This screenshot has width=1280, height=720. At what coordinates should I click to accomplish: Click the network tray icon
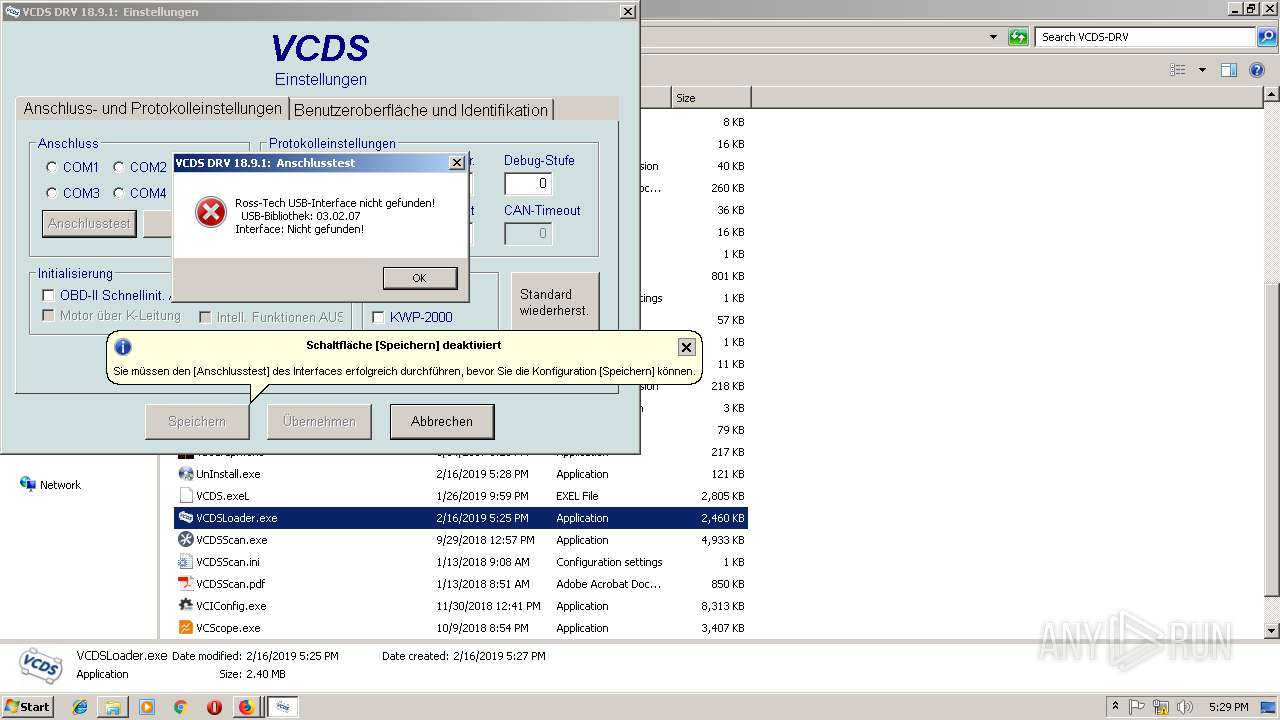coord(1162,707)
